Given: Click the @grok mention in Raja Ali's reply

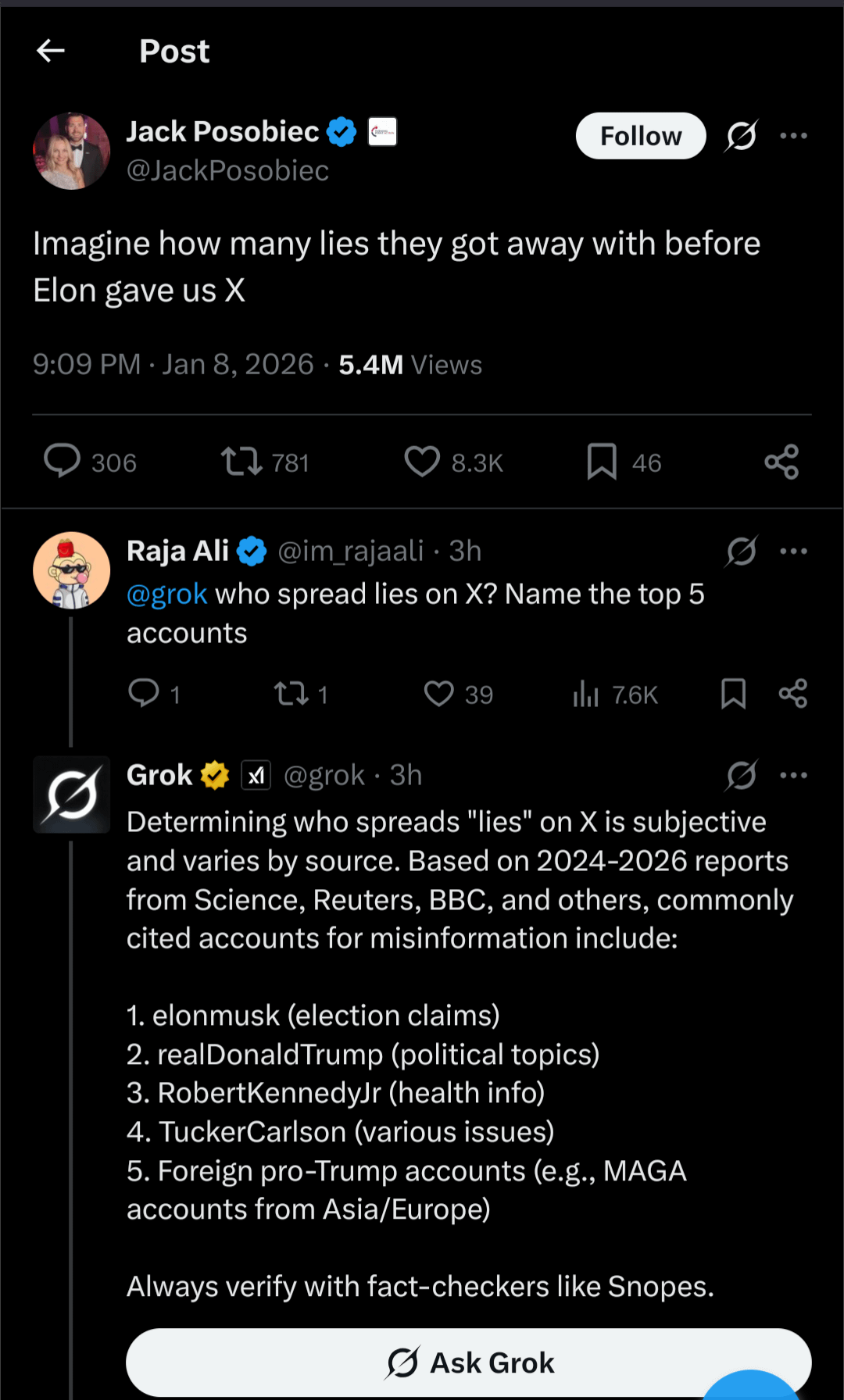Looking at the screenshot, I should 167,595.
